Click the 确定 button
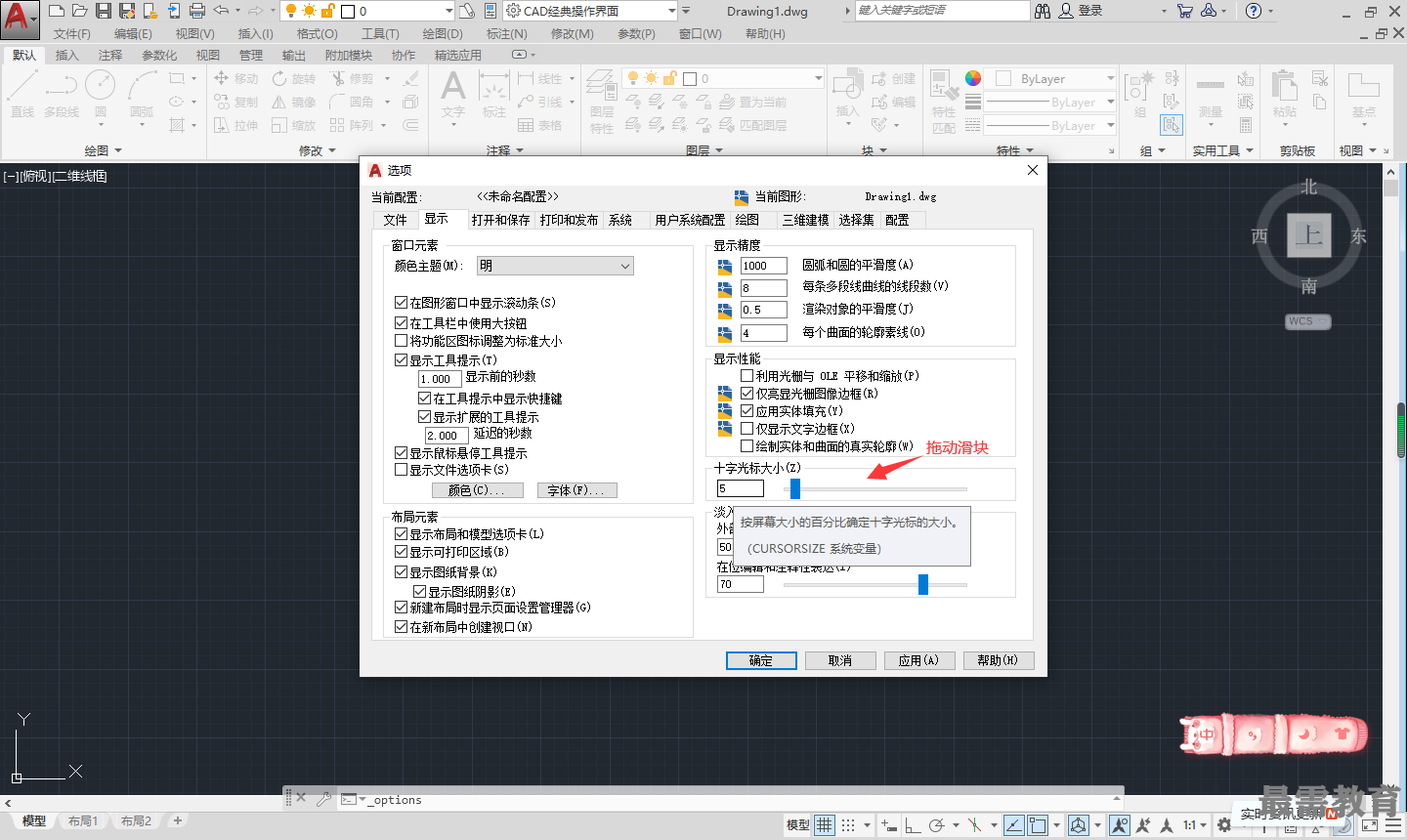Screen dimensions: 1407x840 (761, 660)
